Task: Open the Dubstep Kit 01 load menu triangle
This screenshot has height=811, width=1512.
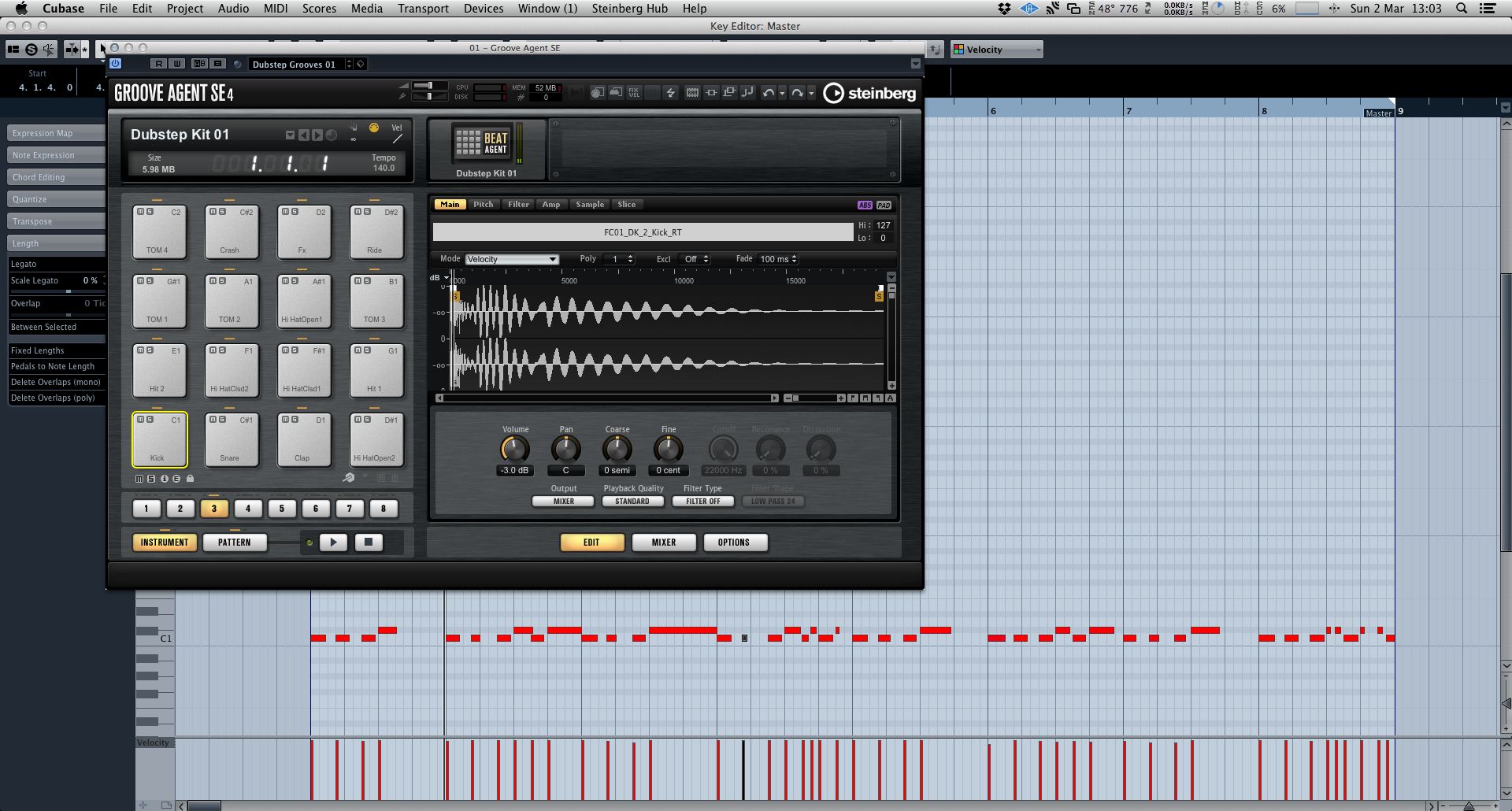Action: coord(290,135)
